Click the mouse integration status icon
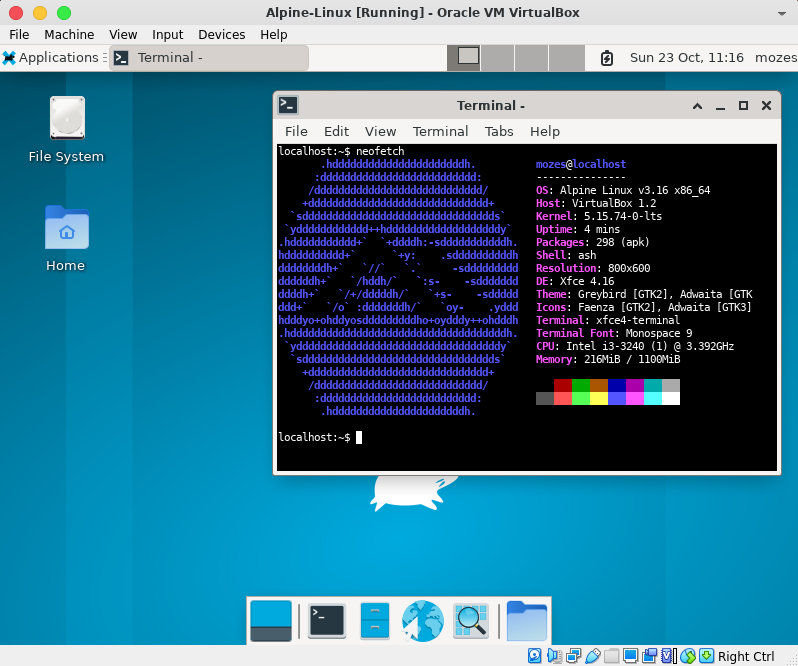The height and width of the screenshot is (666, 798). click(688, 656)
